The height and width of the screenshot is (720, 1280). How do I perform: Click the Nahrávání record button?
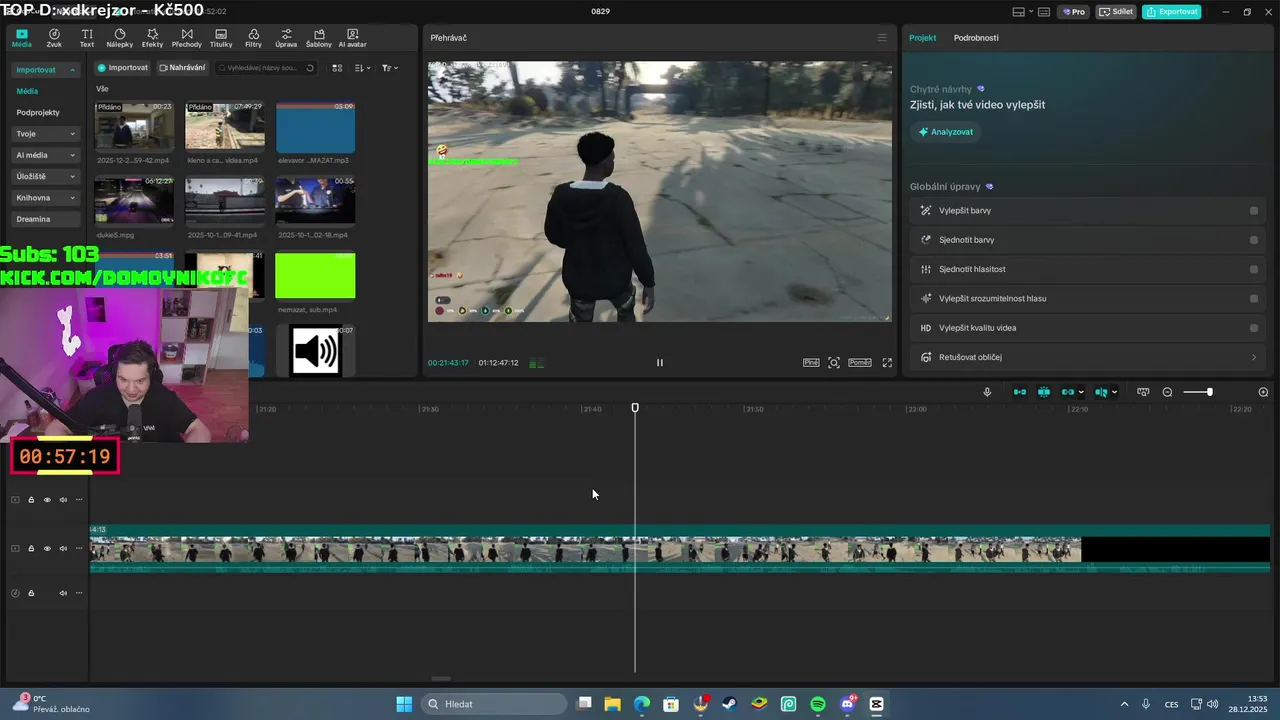(x=182, y=68)
